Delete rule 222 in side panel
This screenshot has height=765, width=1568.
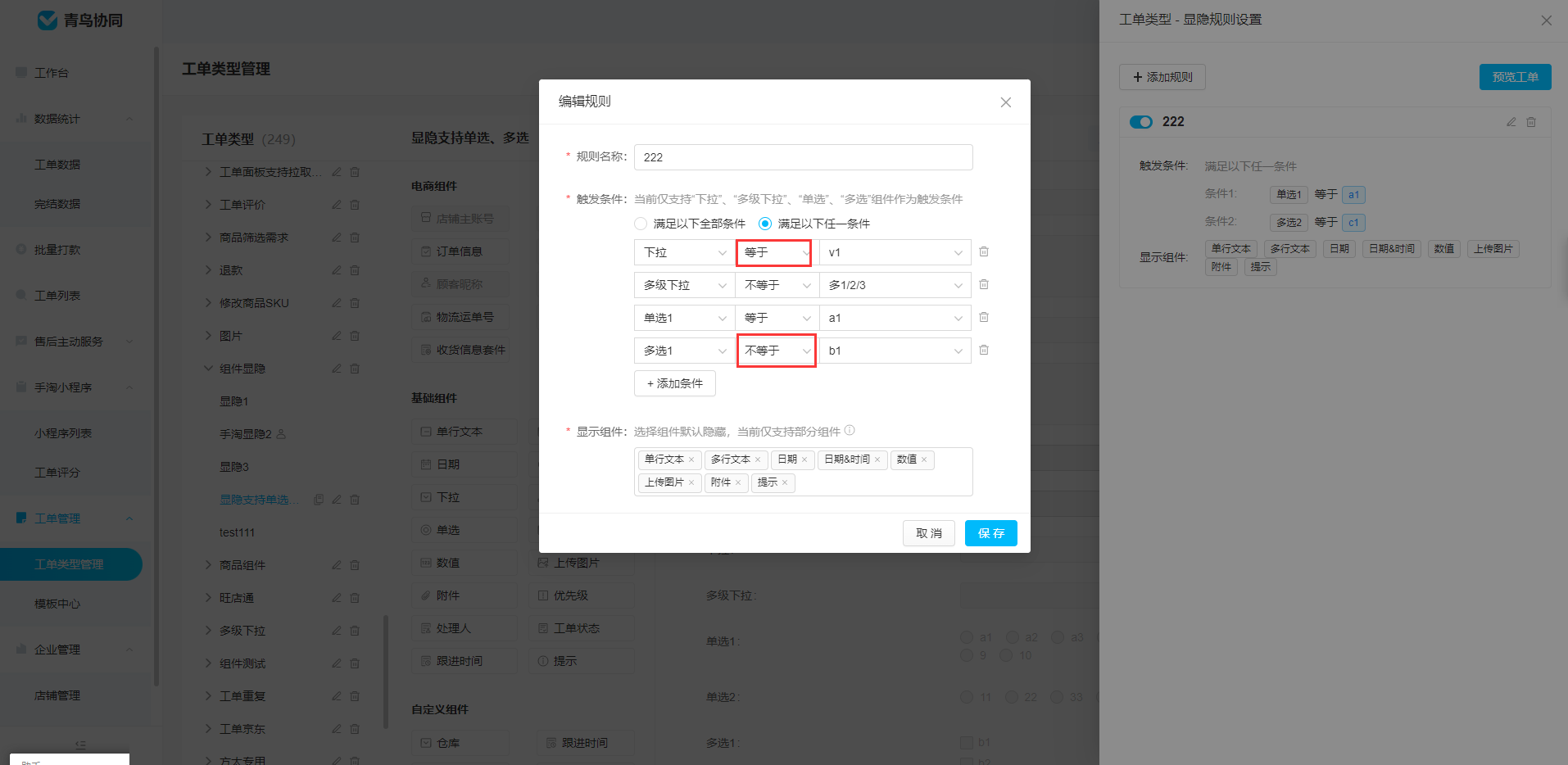click(x=1531, y=122)
